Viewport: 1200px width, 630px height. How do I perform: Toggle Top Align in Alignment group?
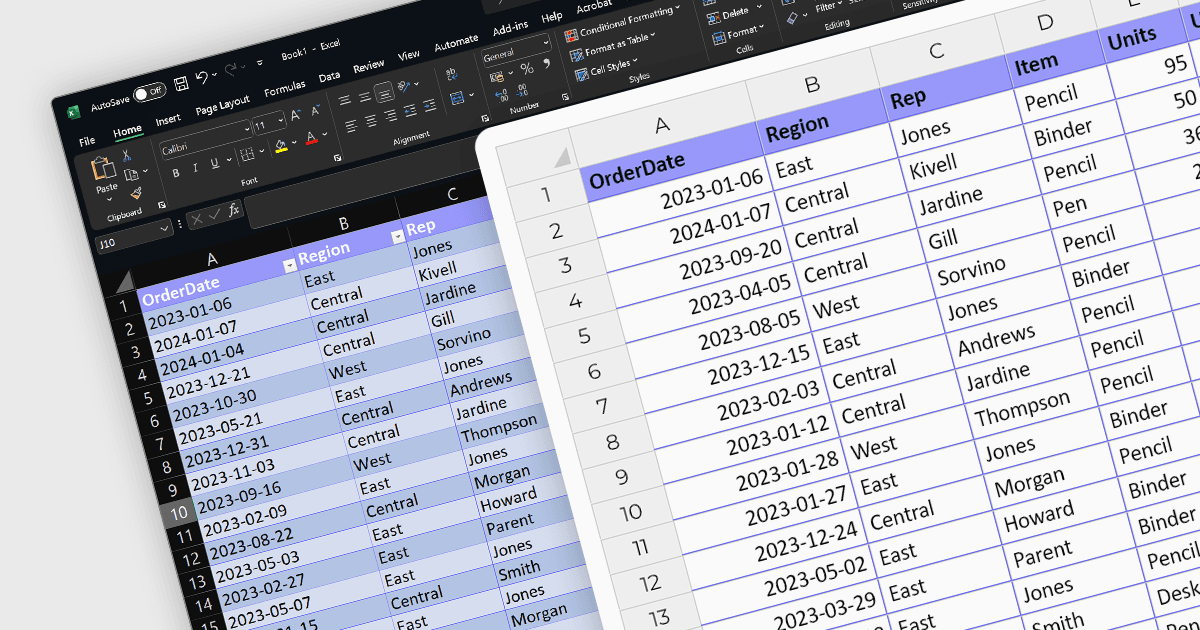[x=344, y=100]
